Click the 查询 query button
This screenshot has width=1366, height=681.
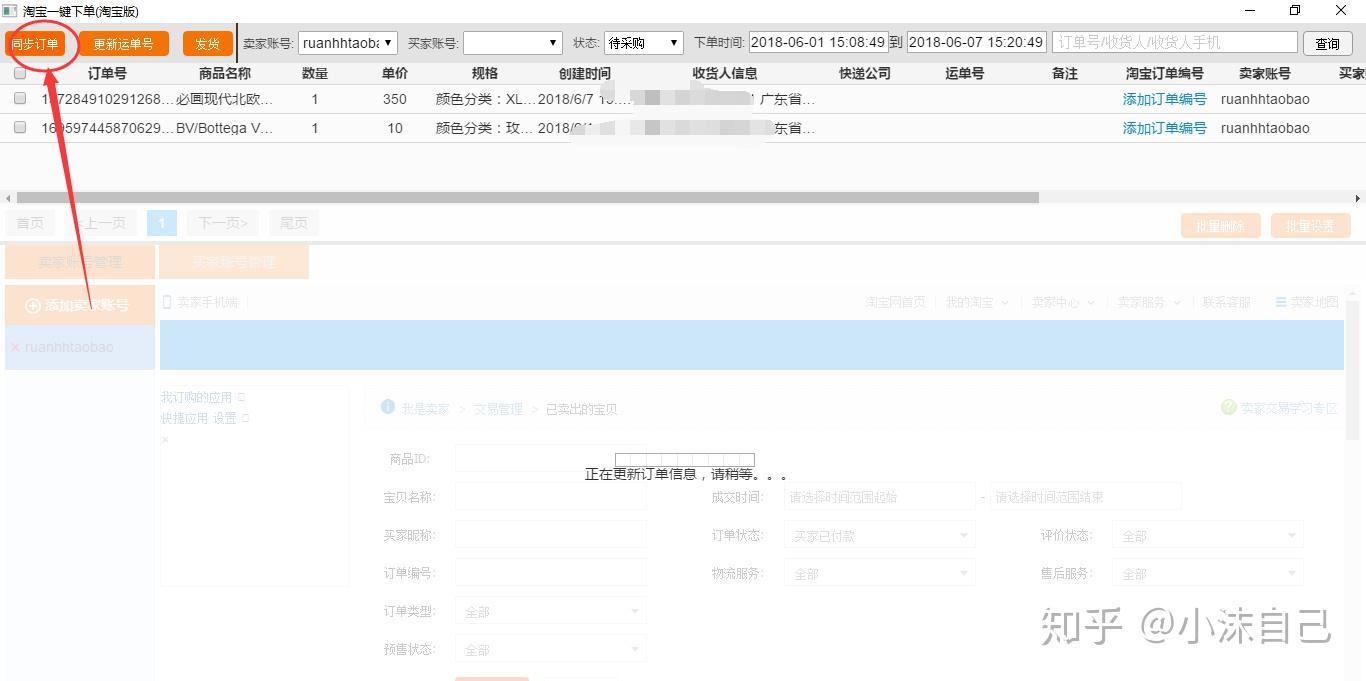[x=1328, y=44]
